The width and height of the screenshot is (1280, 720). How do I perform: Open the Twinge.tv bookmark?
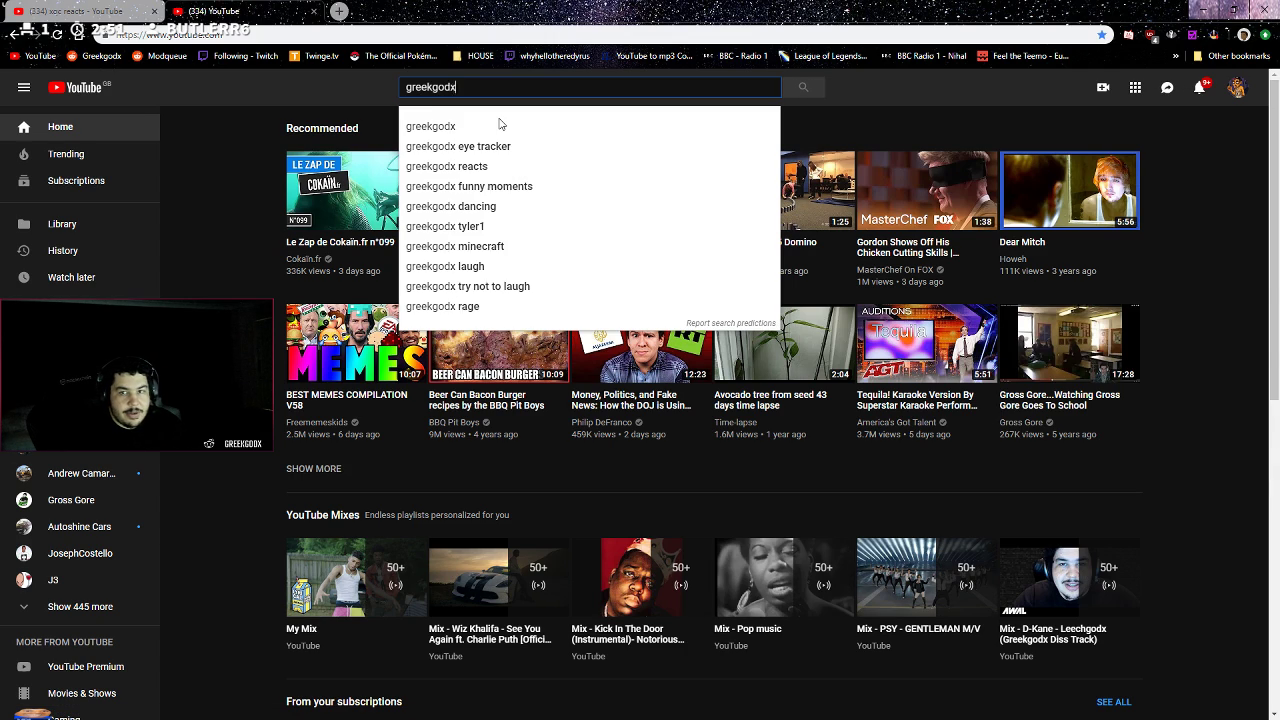(x=314, y=56)
